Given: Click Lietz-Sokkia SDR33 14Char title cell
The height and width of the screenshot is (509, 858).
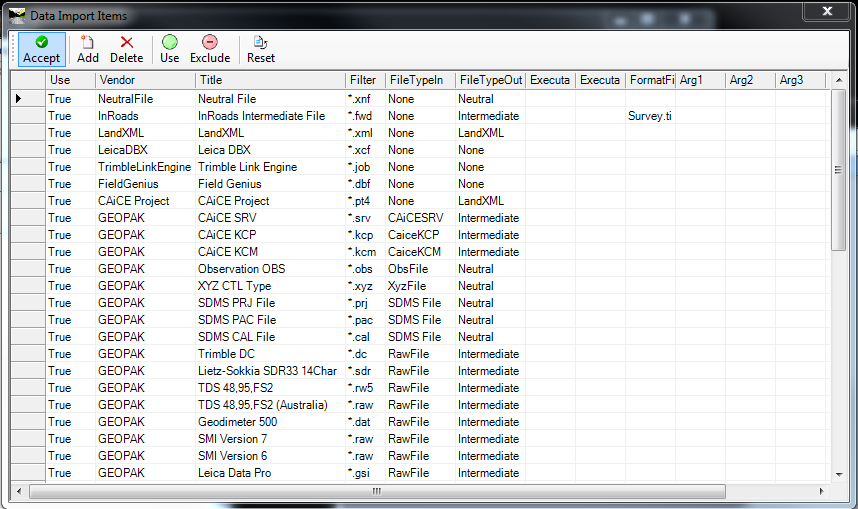Looking at the screenshot, I should (270, 370).
